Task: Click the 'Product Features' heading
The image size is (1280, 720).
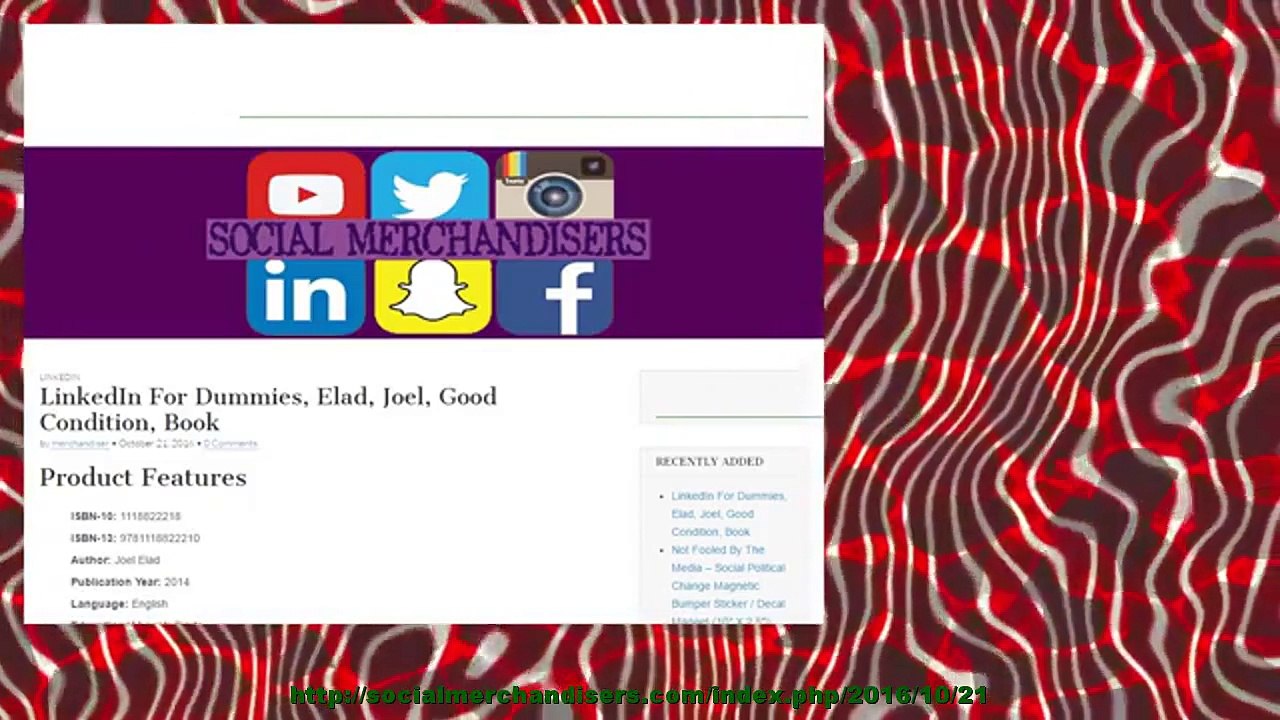Action: [143, 477]
